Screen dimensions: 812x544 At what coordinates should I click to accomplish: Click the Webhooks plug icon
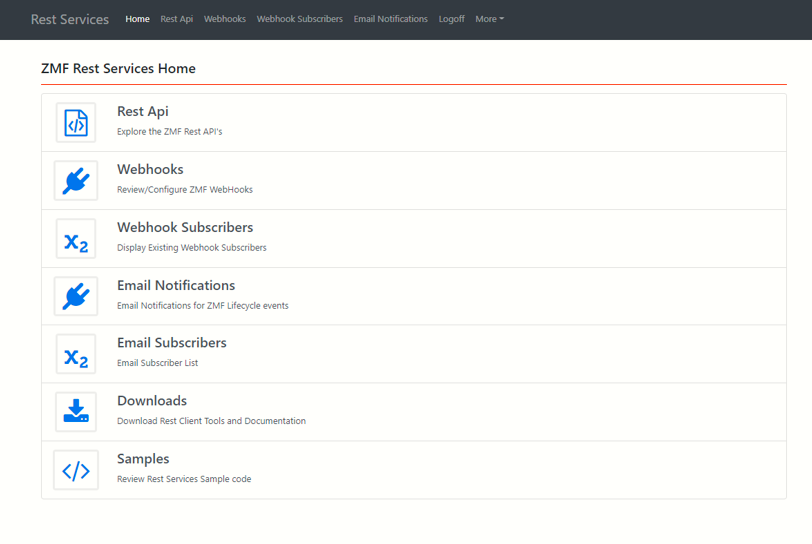76,181
